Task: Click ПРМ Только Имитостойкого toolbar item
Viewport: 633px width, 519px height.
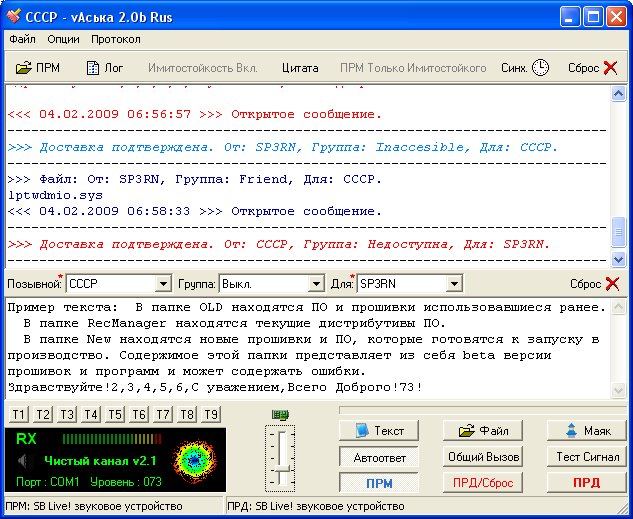Action: pyautogui.click(x=413, y=68)
